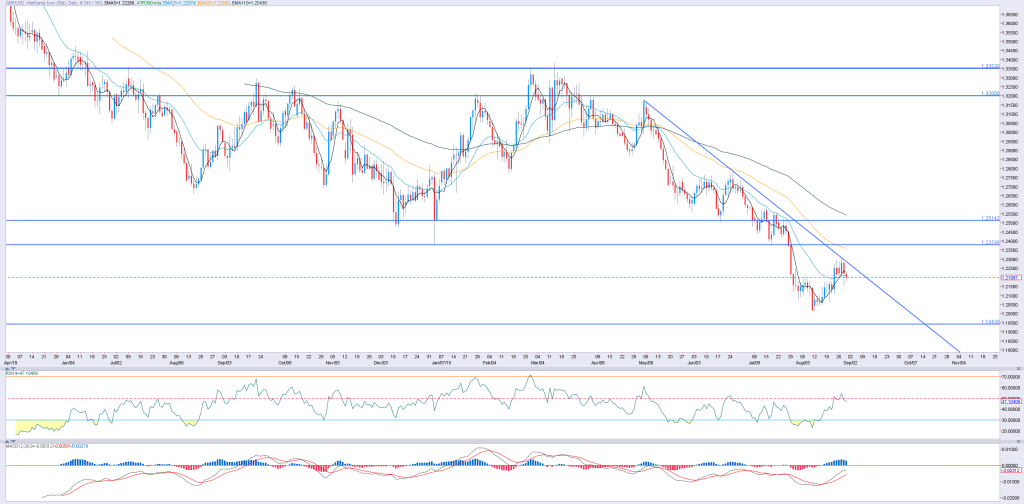Select the GBP/USD NetDania chart title label
Screen dimensions: 1024x504
click(54, 3)
